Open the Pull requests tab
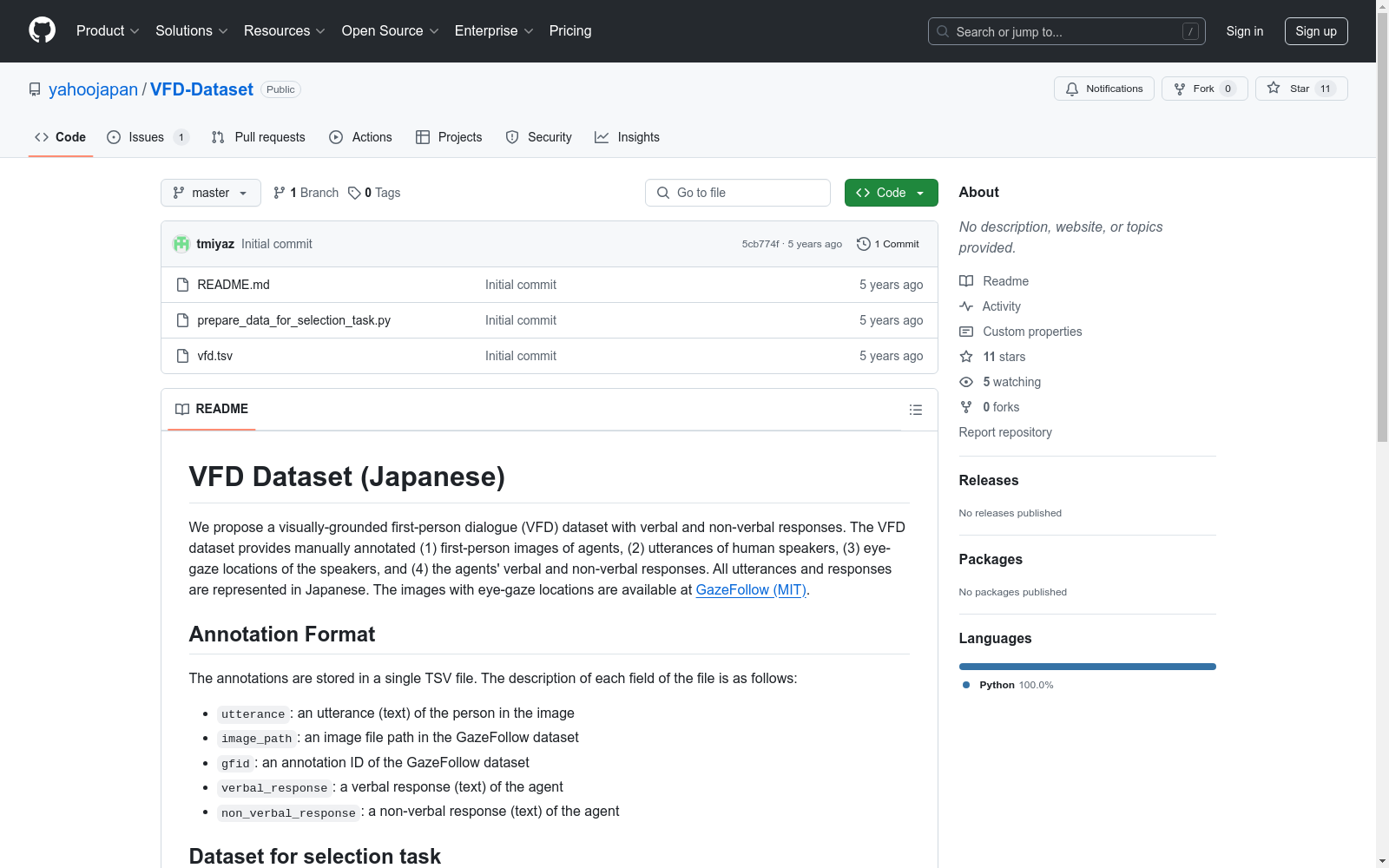Screen dimensions: 1389x868 coord(259,137)
